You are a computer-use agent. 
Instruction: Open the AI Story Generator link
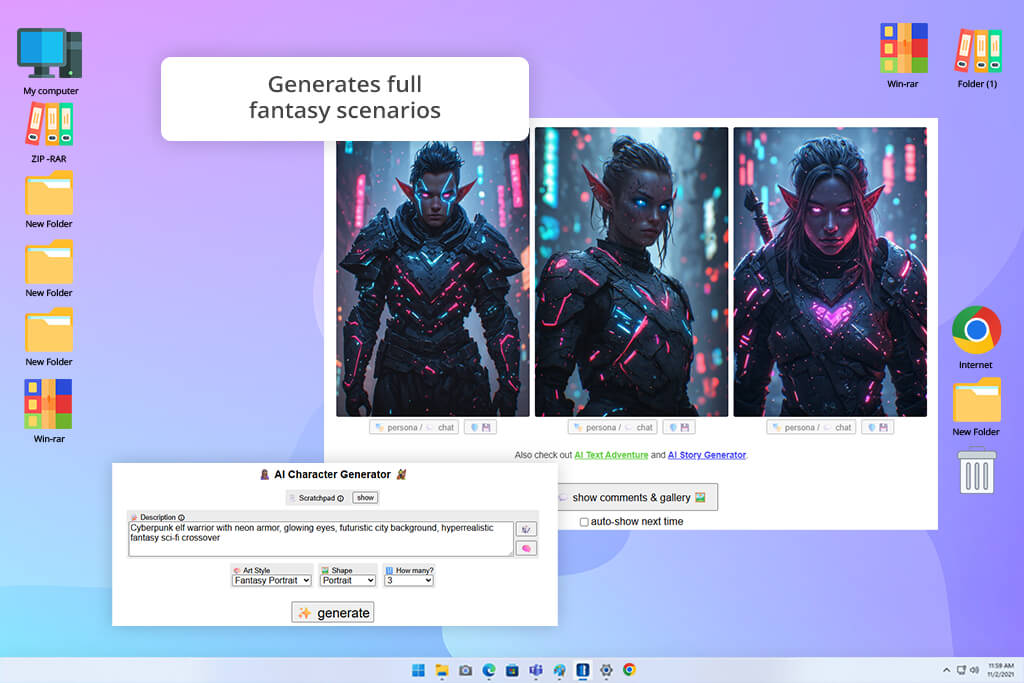pos(707,455)
